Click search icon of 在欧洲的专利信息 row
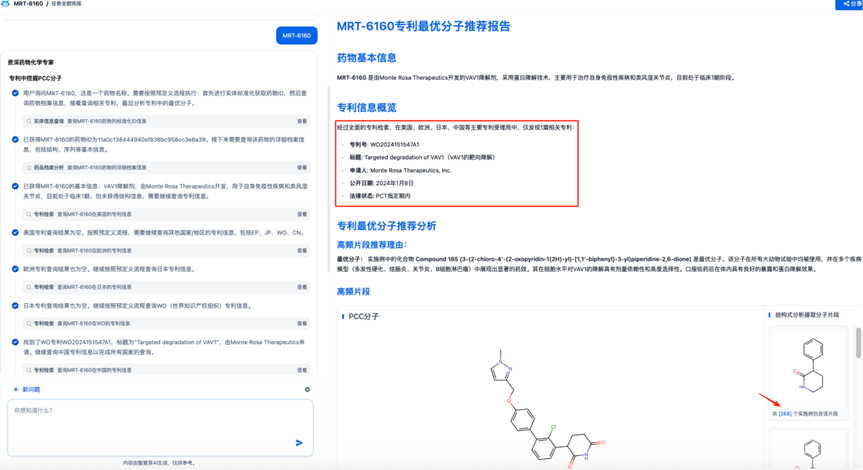 coord(29,250)
